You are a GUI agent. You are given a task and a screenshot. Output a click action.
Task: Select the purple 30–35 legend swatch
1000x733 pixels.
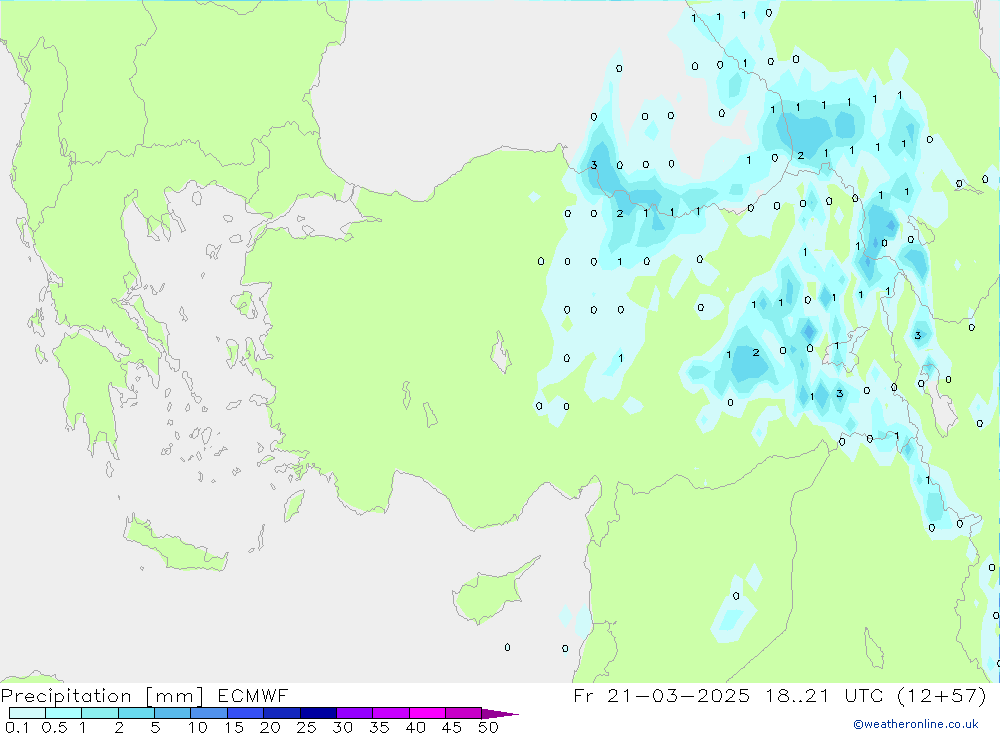point(354,713)
